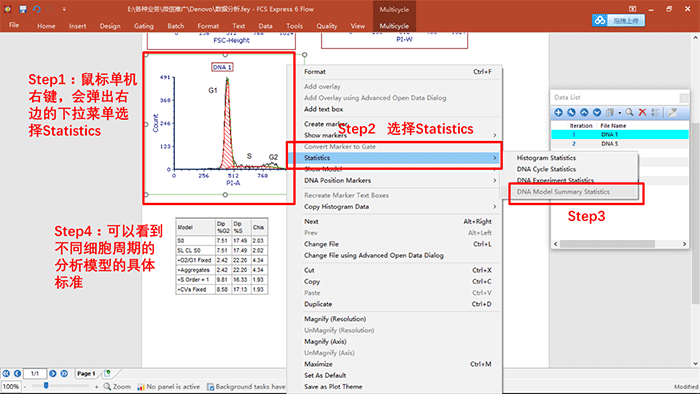Screen dimensions: 700x394
Task: Click the blue down-arrow icon in Data List
Action: (597, 112)
